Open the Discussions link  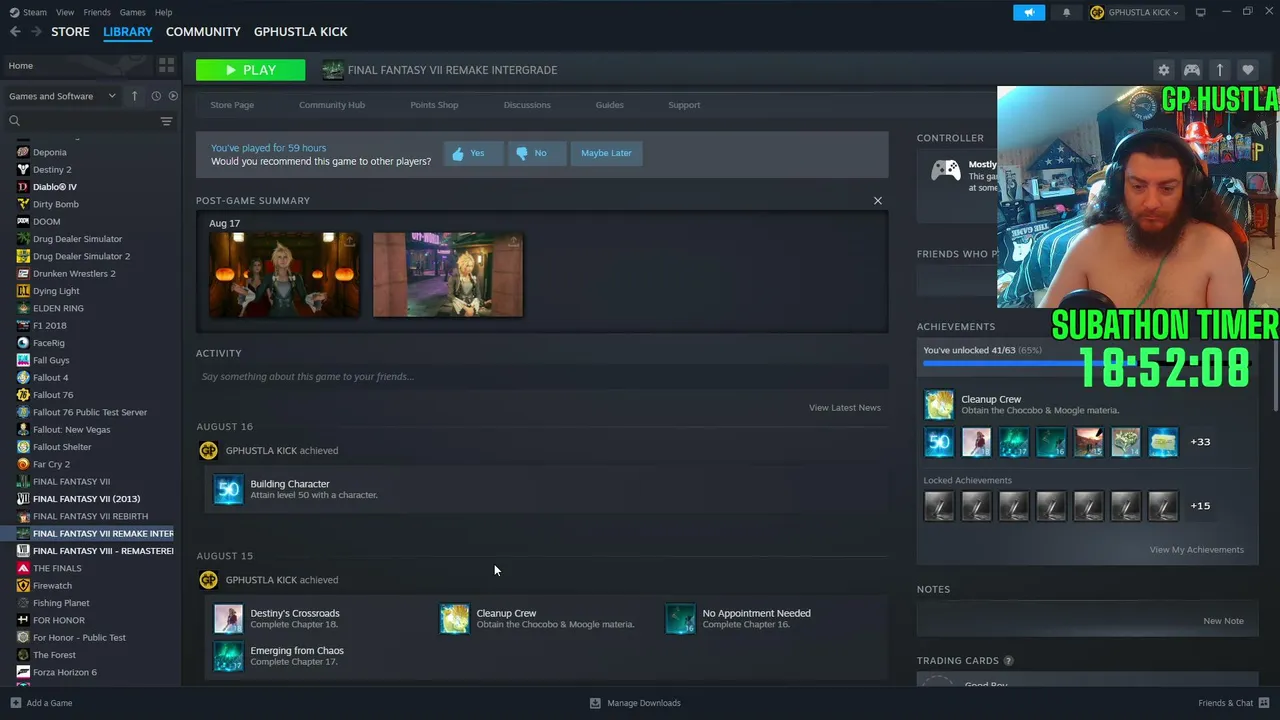527,105
